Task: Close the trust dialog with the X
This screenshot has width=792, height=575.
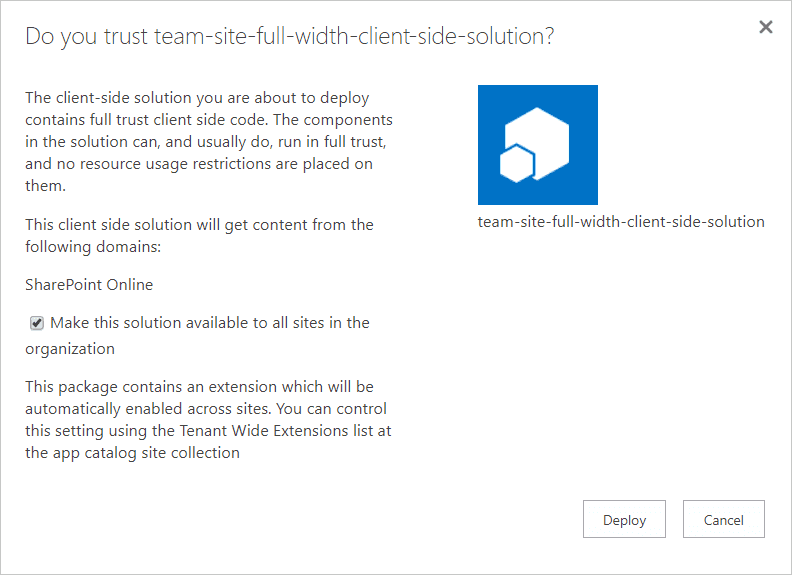Action: tap(766, 27)
